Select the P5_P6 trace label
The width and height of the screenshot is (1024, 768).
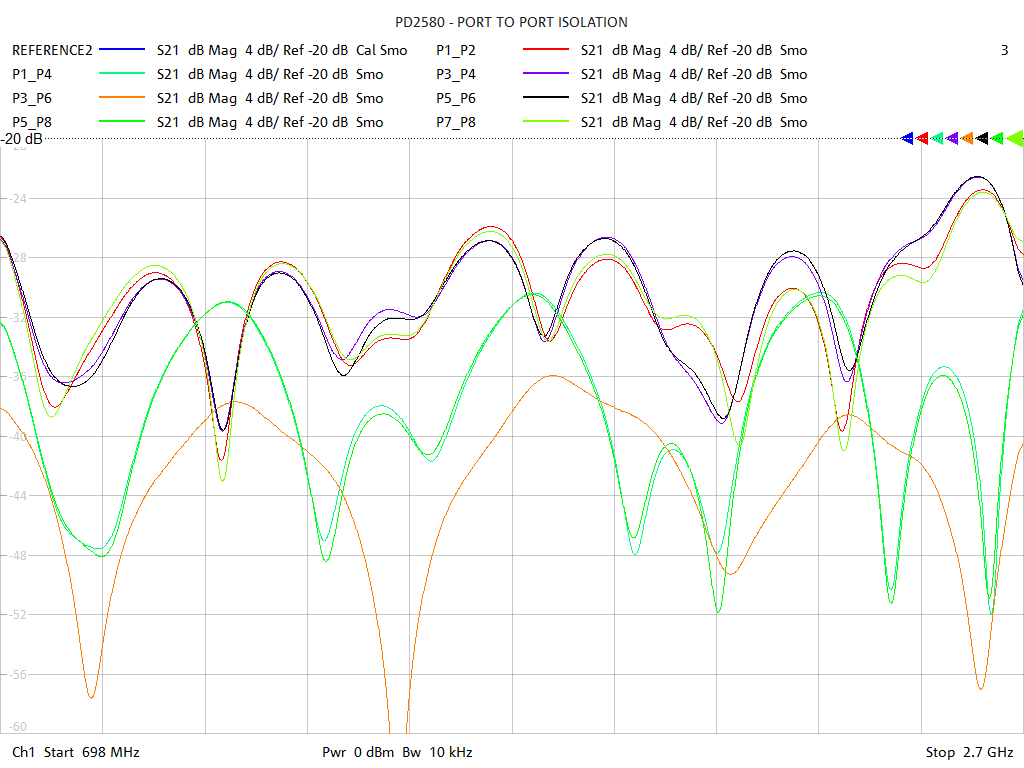(x=456, y=99)
